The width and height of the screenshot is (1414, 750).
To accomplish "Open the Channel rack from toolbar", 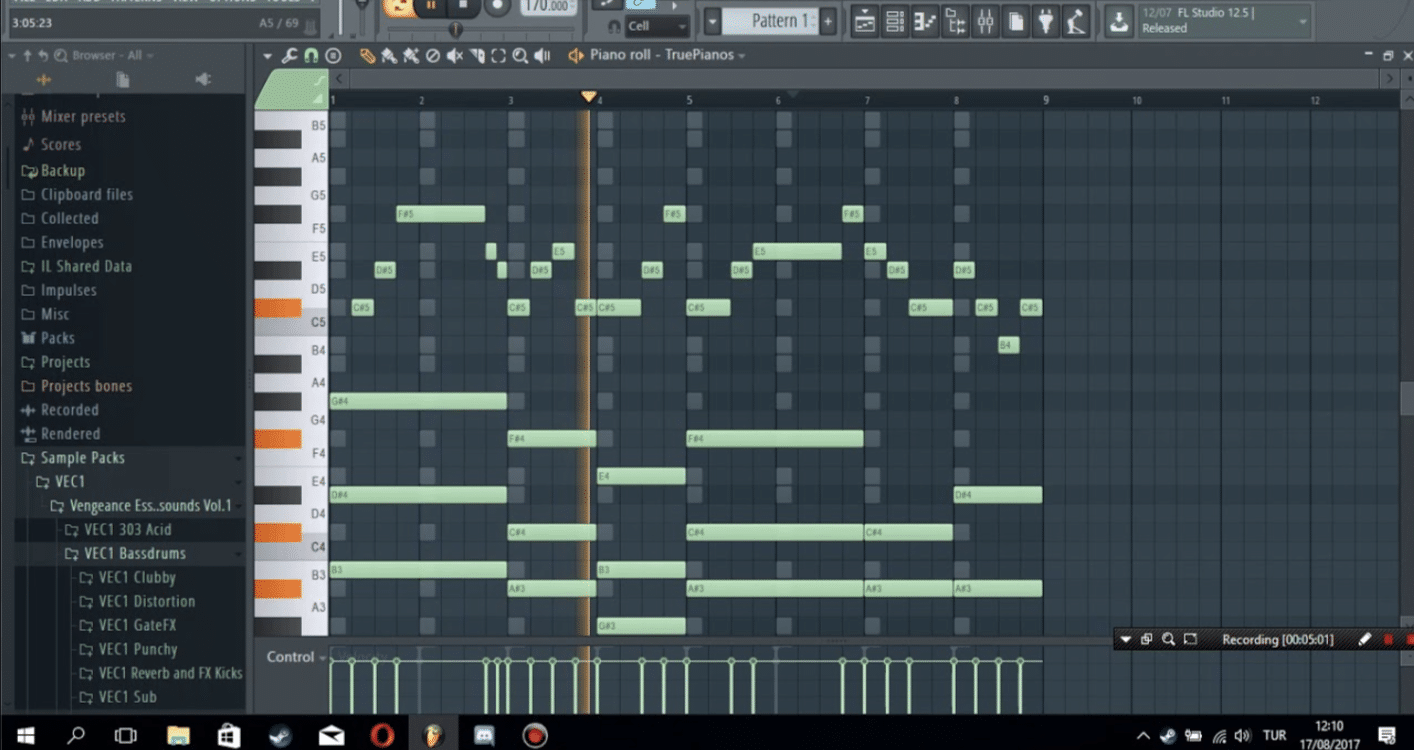I will [x=895, y=21].
